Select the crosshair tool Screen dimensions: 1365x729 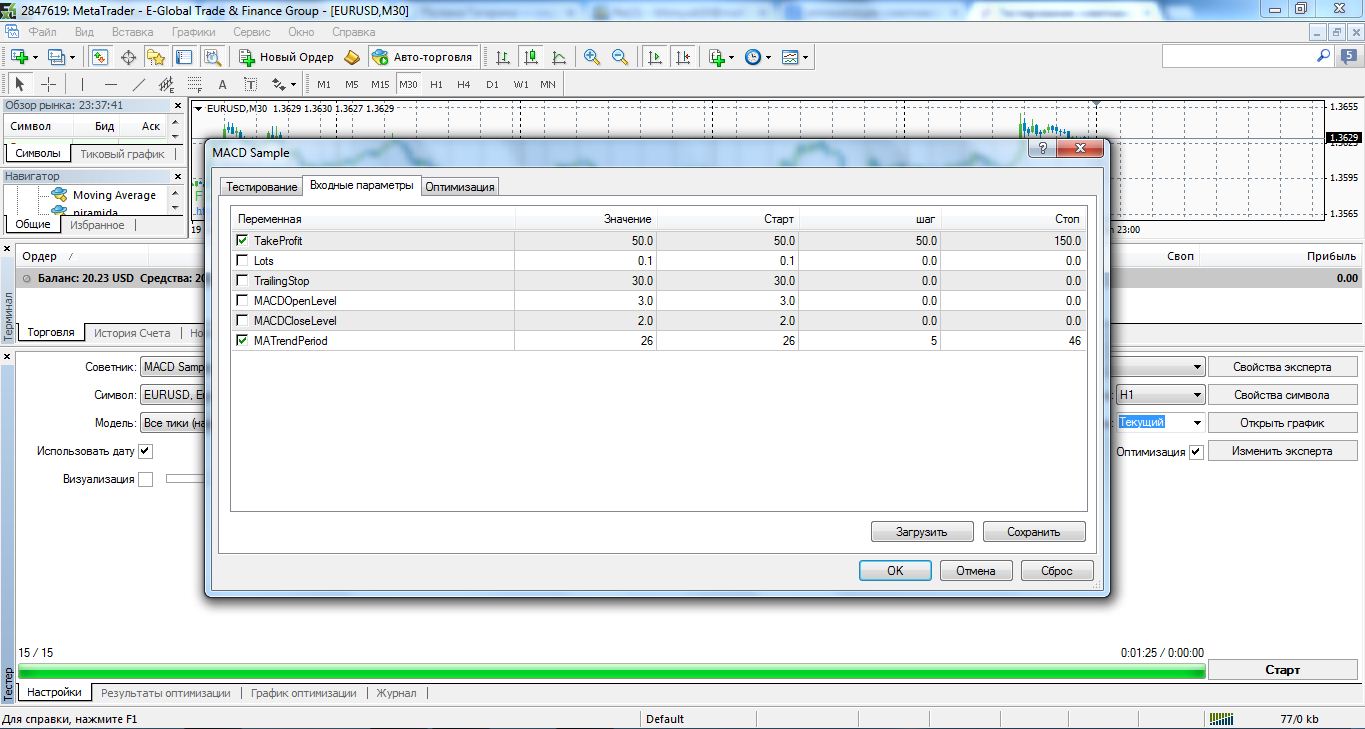point(48,84)
